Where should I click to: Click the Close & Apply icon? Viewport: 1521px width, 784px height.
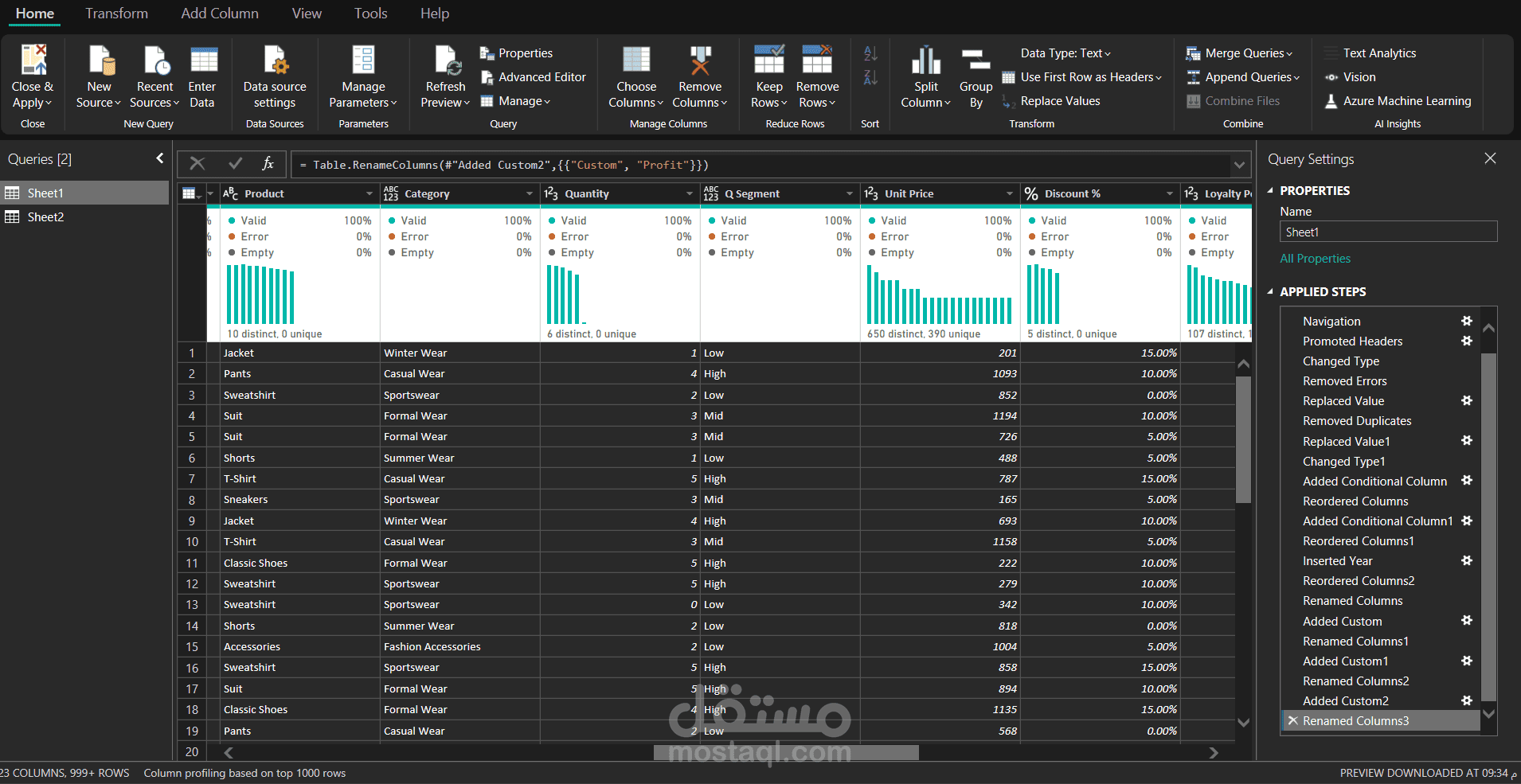coord(33,60)
